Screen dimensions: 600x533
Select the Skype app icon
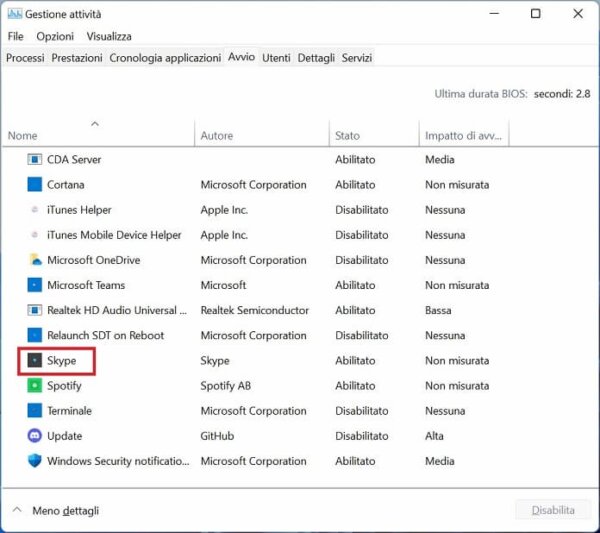[x=34, y=360]
